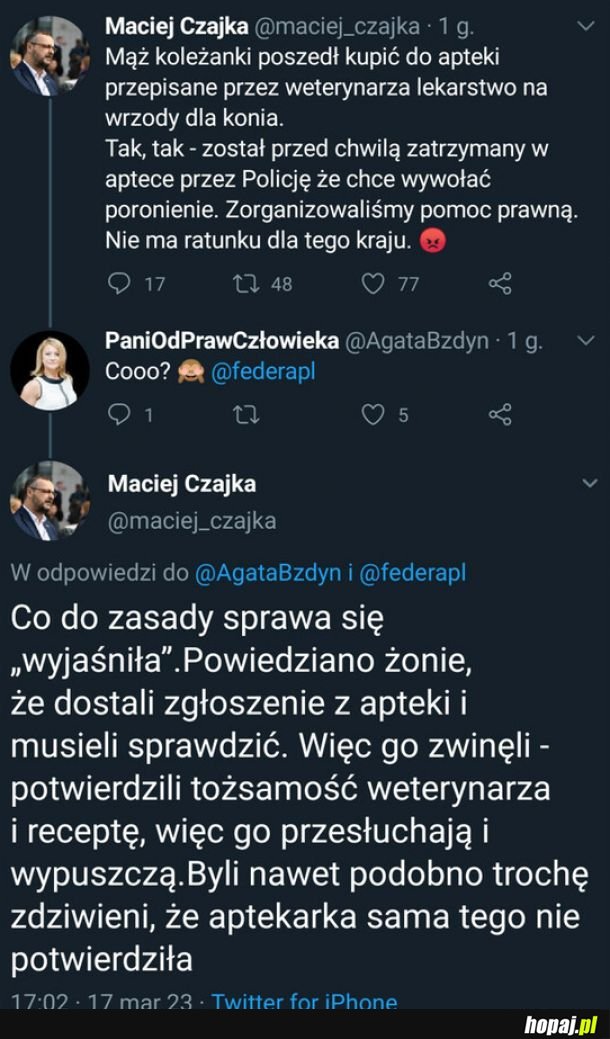Open PaniOdPrawCzłowieka's profile picture

[x=49, y=370]
